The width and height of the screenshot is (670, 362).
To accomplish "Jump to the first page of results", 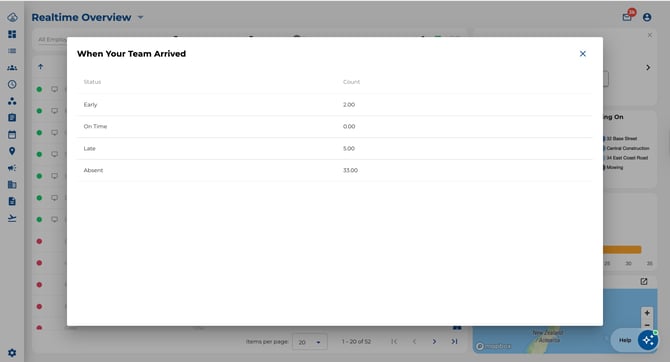I will (x=394, y=341).
